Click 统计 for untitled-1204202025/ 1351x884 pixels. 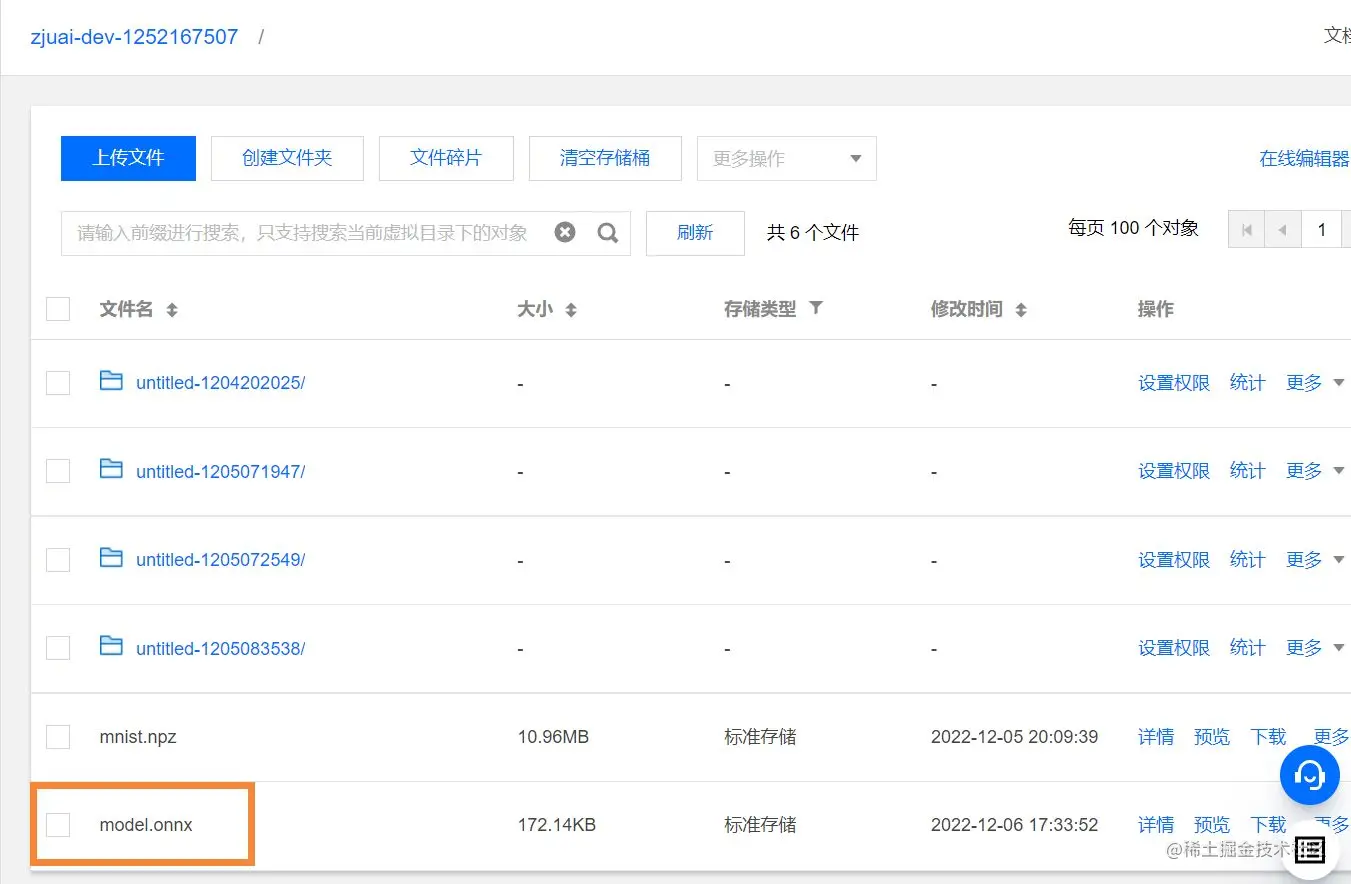click(x=1247, y=383)
